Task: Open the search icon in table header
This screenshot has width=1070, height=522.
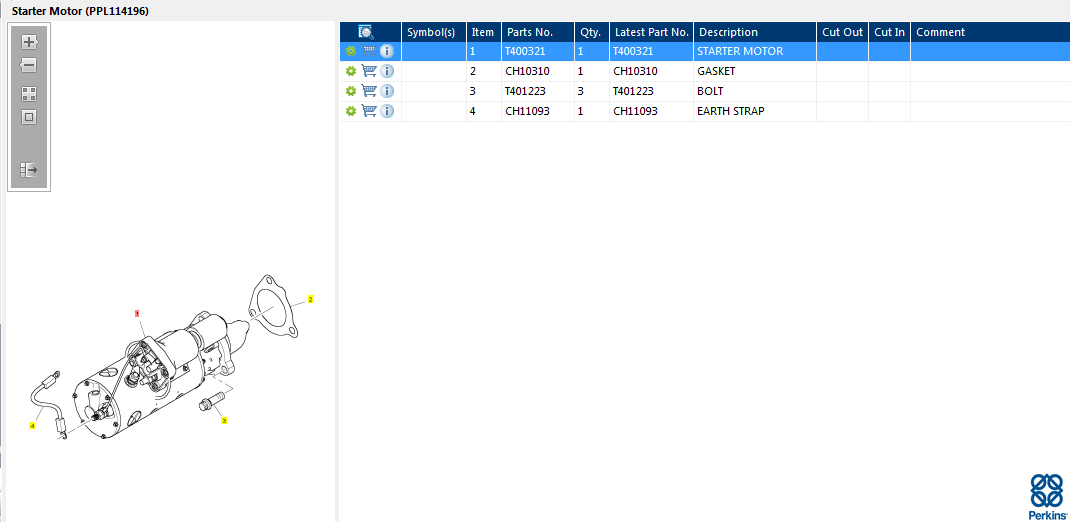Action: pyautogui.click(x=366, y=31)
